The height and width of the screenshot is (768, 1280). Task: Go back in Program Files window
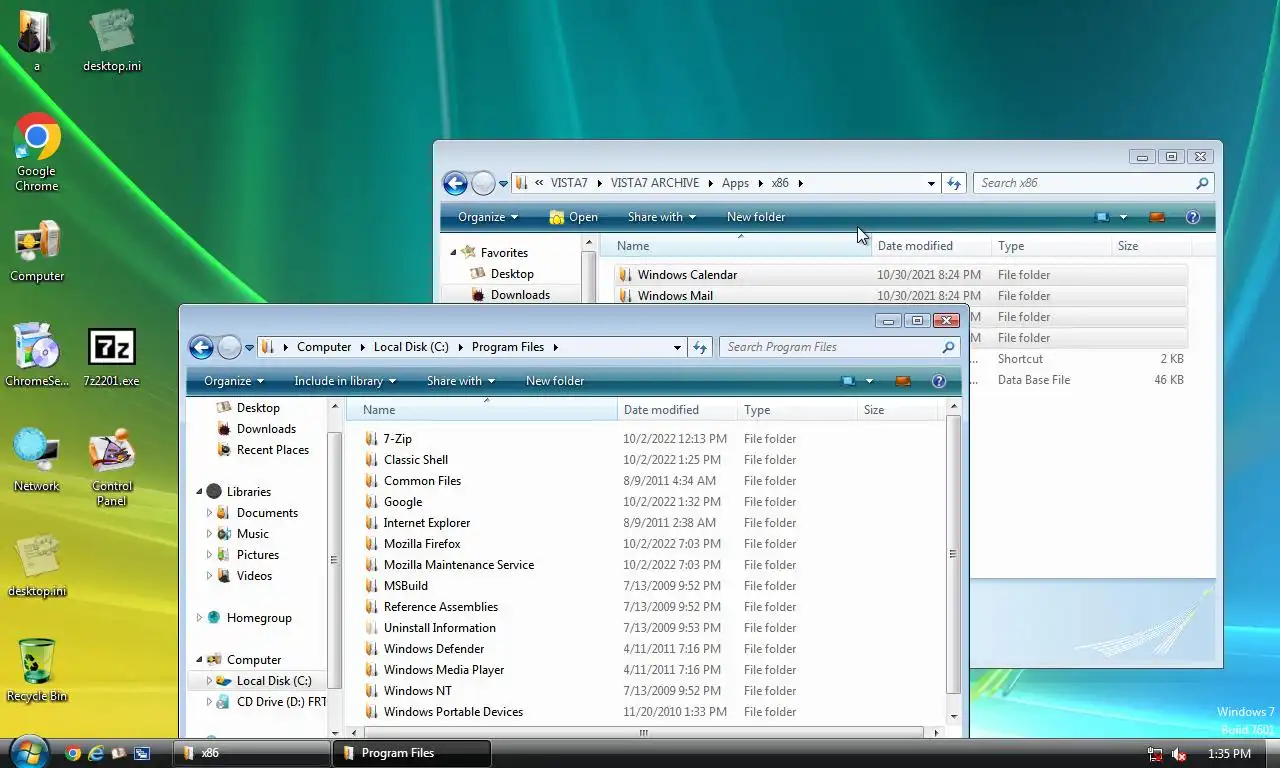tap(201, 347)
